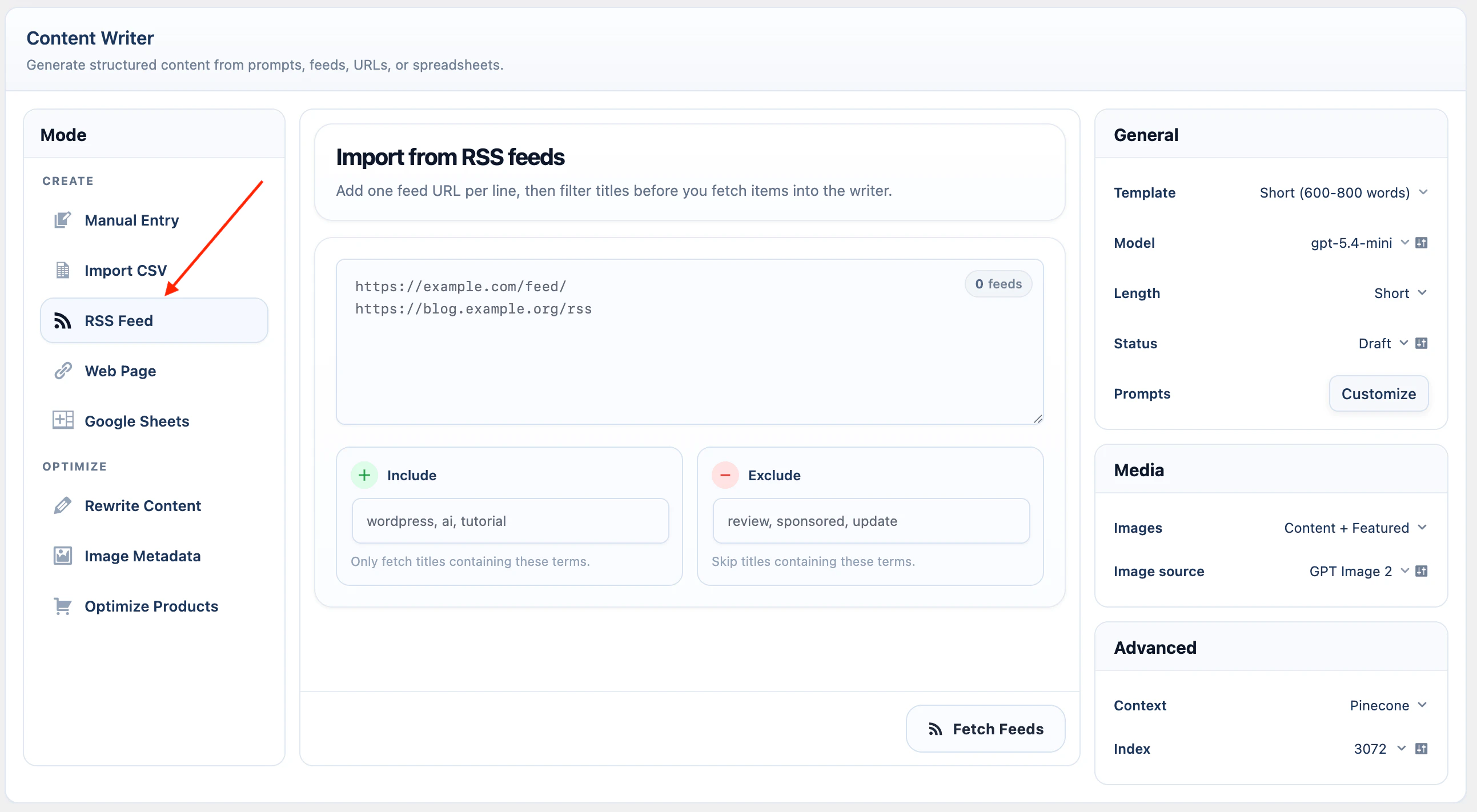Click the Image Metadata picture icon
This screenshot has width=1477, height=812.
pyautogui.click(x=62, y=555)
